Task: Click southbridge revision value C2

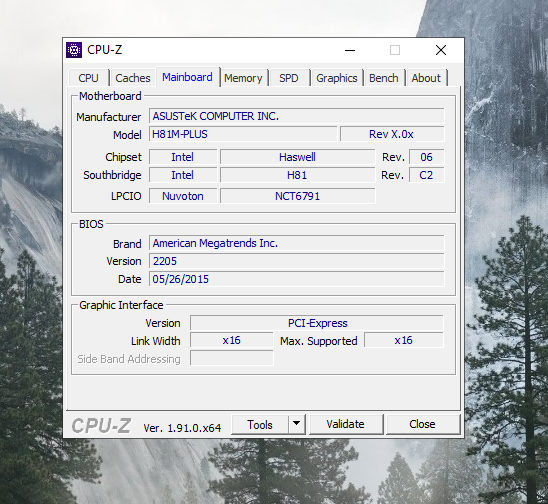Action: [427, 175]
